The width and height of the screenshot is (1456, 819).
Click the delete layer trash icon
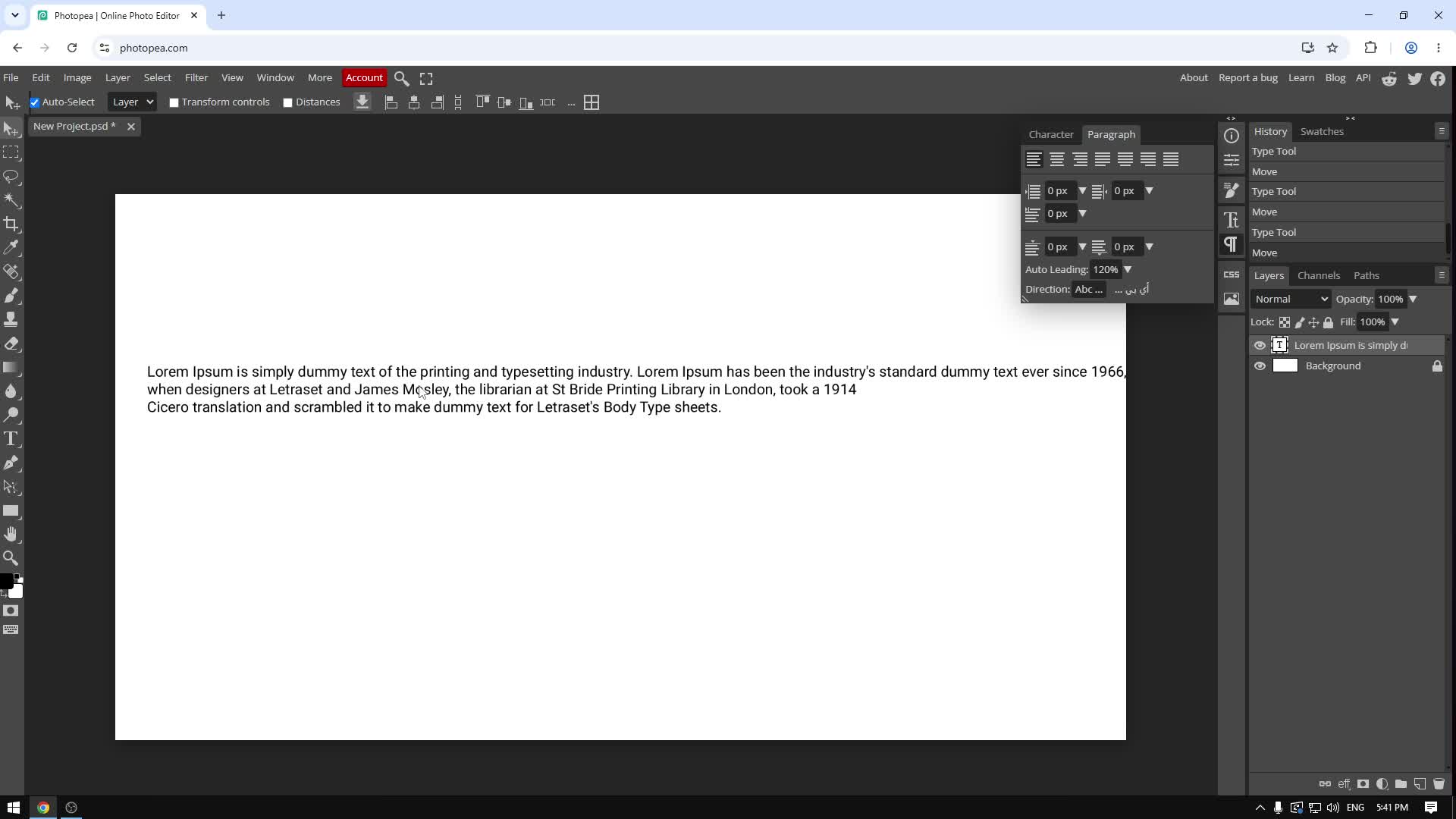[x=1439, y=784]
